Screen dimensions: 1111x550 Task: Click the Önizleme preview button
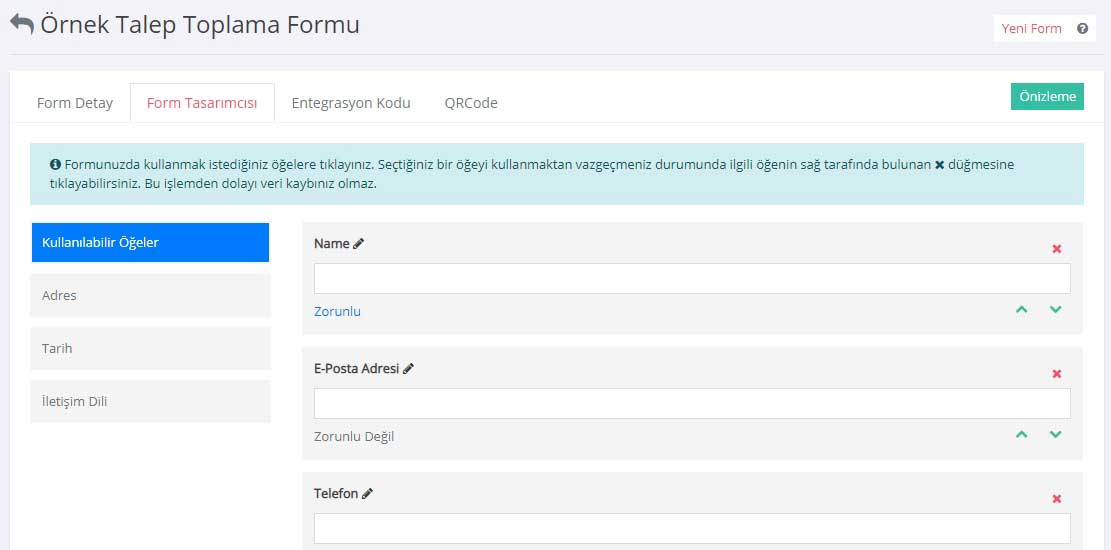coord(1047,96)
